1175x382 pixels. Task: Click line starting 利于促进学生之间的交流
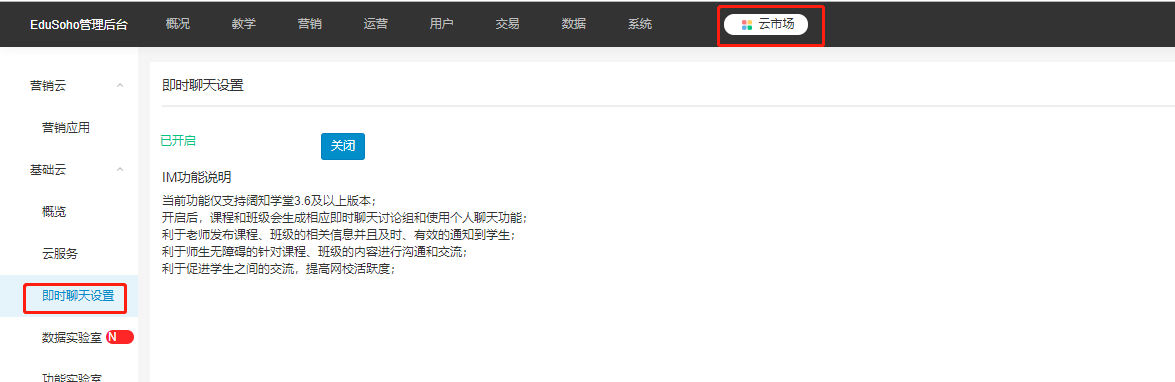pyautogui.click(x=279, y=268)
